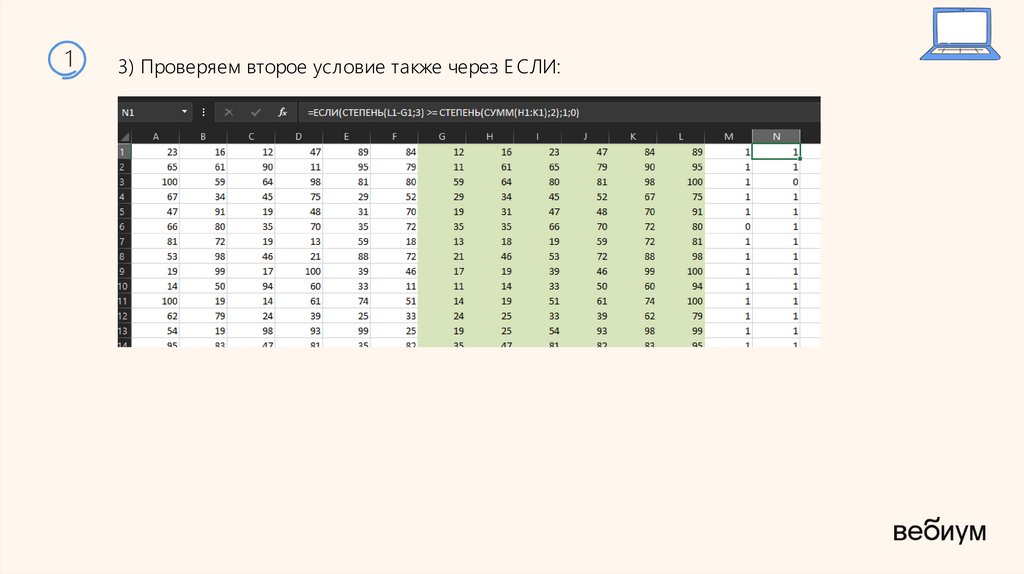Select highlighted column N header
1024x574 pixels.
[x=776, y=136]
